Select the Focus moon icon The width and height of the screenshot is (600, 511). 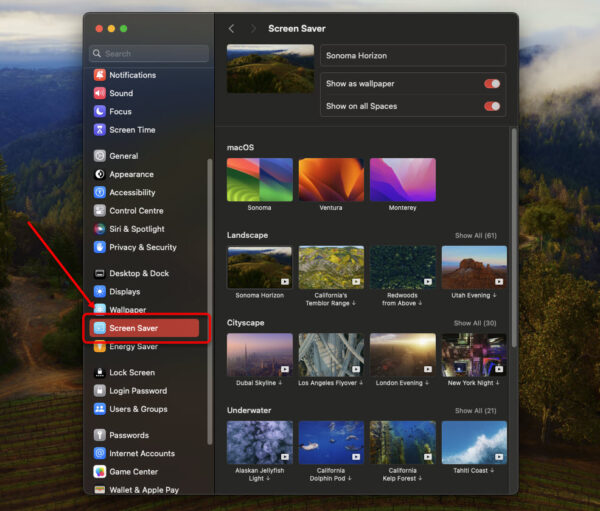point(99,111)
